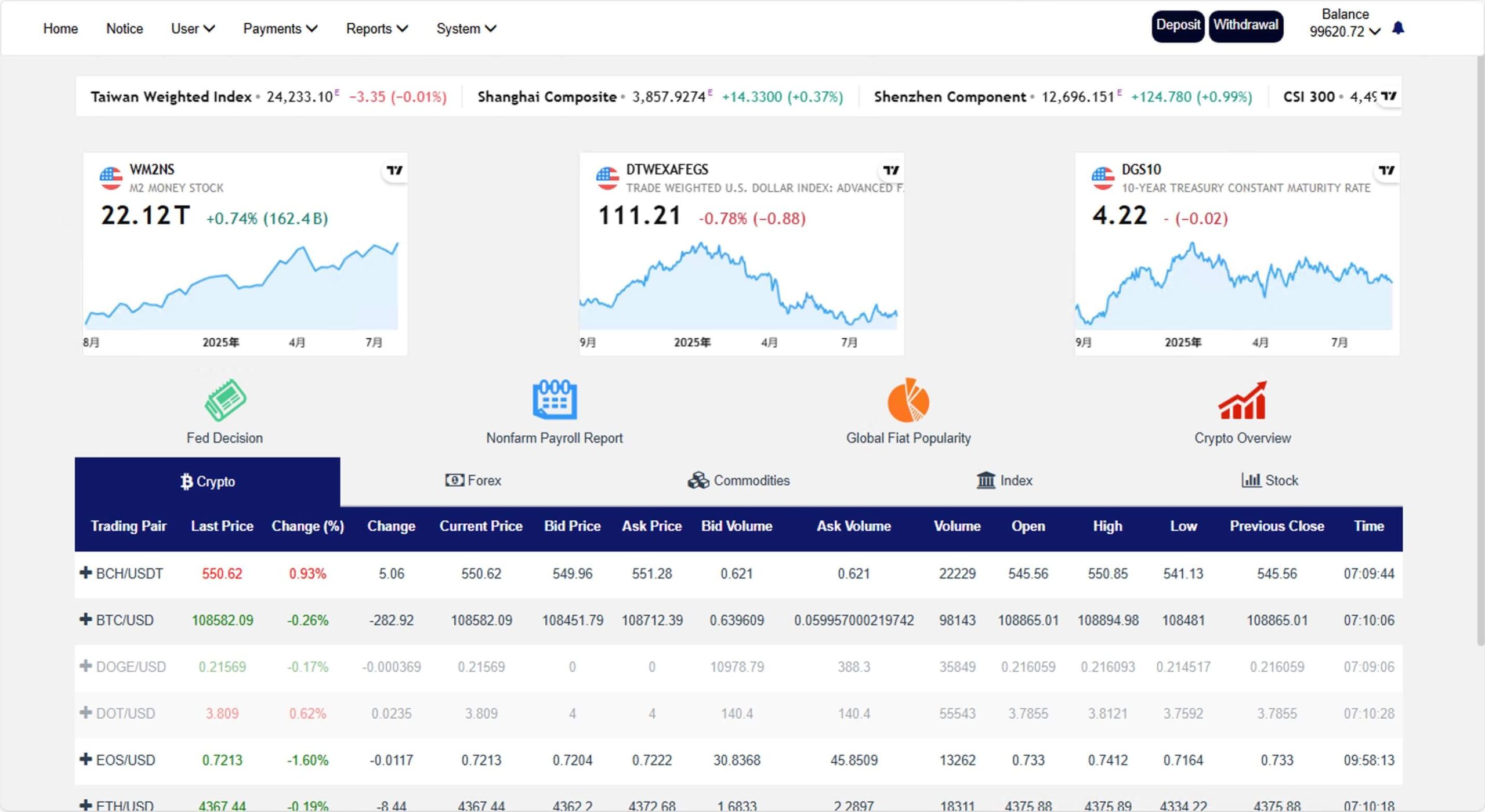
Task: Open the Crypto Overview chart icon
Action: pyautogui.click(x=1242, y=400)
